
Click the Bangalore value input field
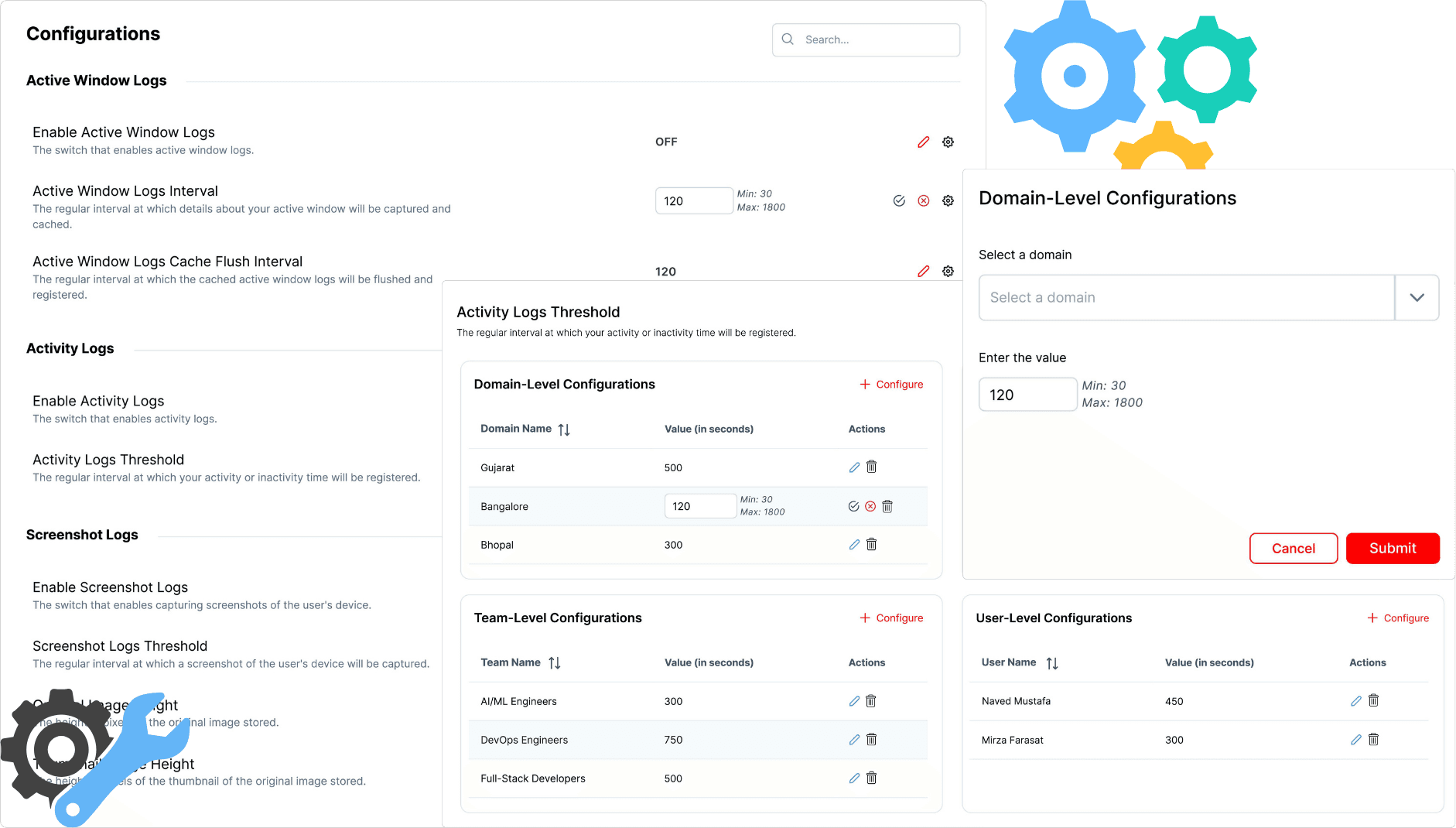[700, 506]
